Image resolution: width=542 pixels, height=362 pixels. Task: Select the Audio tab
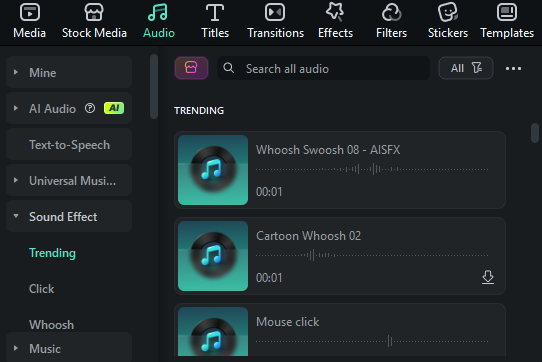pos(159,21)
